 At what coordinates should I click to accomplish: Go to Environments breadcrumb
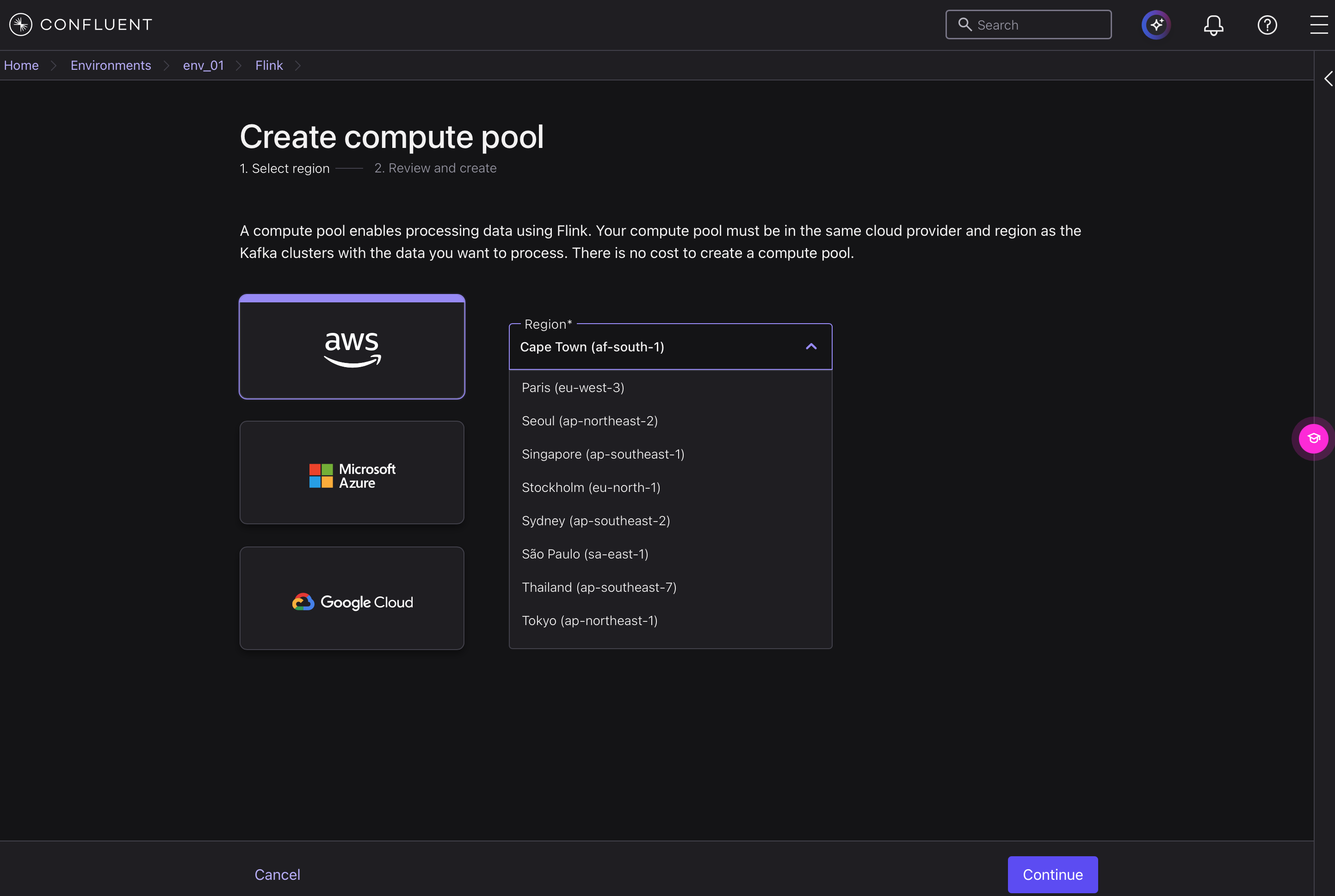coord(111,65)
